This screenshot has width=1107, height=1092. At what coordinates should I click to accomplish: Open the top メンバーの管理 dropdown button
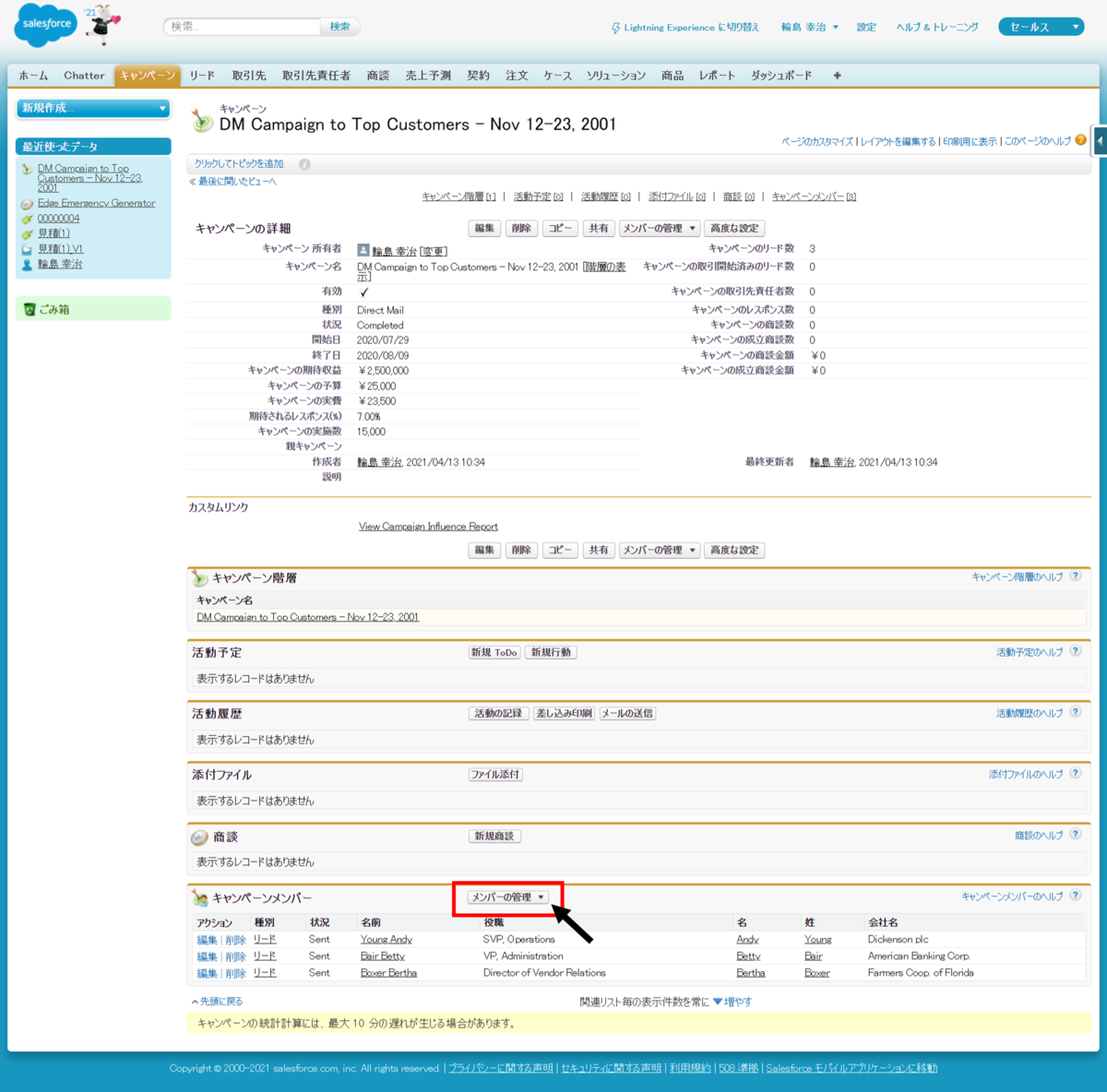click(x=659, y=228)
